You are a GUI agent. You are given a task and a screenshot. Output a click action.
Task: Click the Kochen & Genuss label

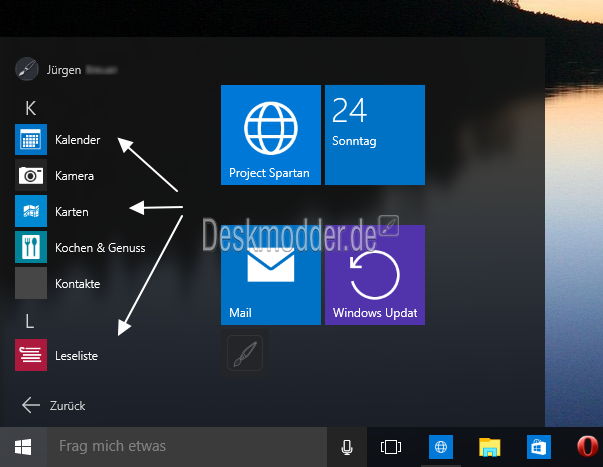click(x=100, y=248)
